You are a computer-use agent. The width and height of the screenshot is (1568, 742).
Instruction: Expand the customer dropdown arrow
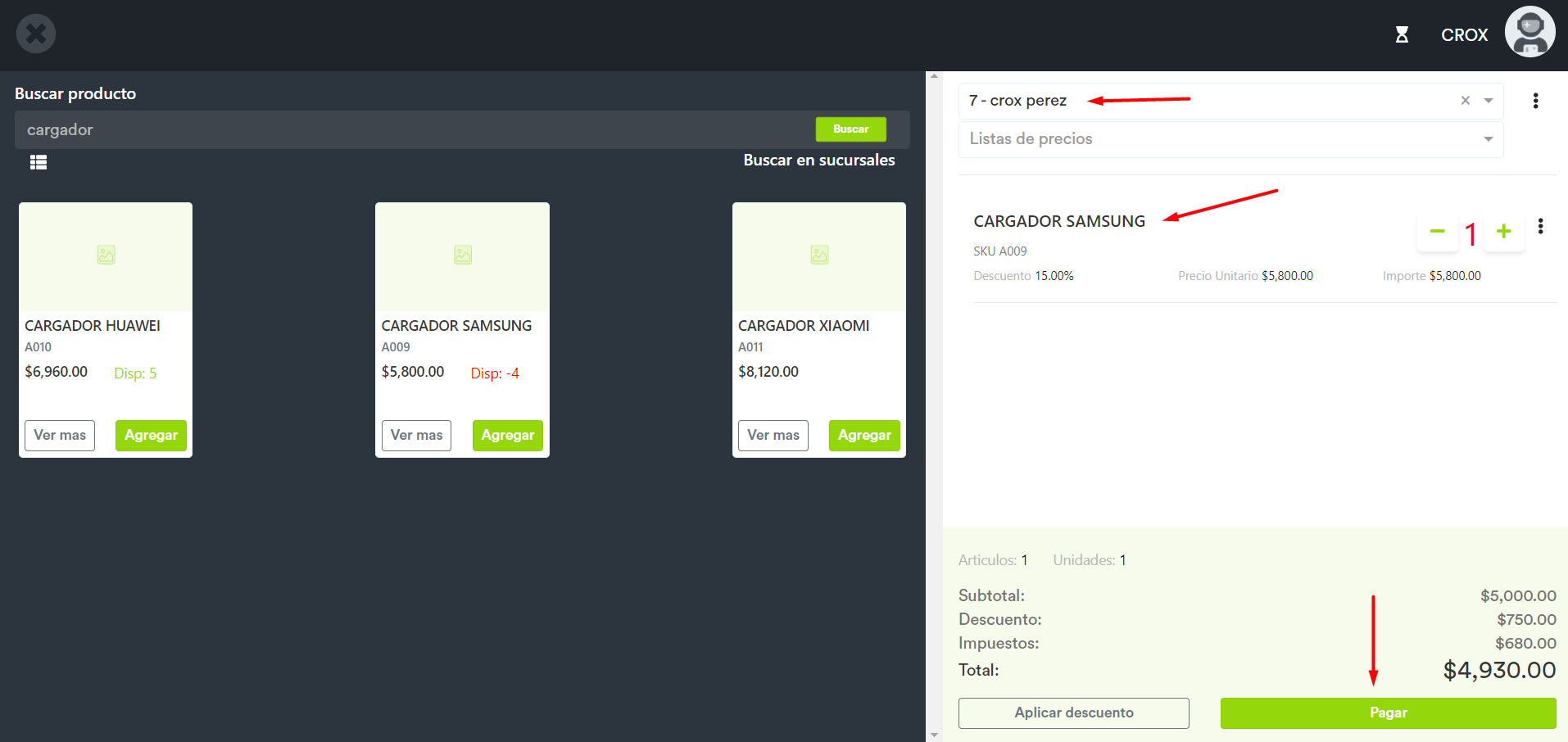point(1488,101)
